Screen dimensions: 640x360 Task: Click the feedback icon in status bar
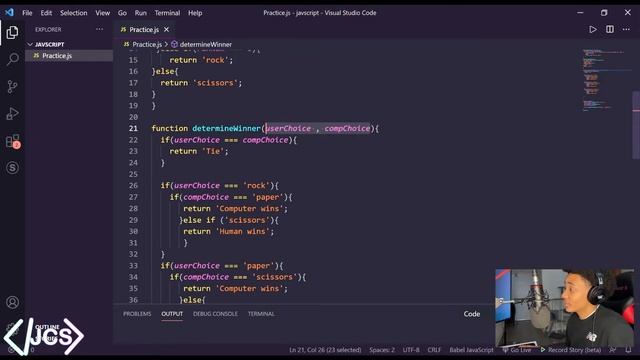point(613,350)
